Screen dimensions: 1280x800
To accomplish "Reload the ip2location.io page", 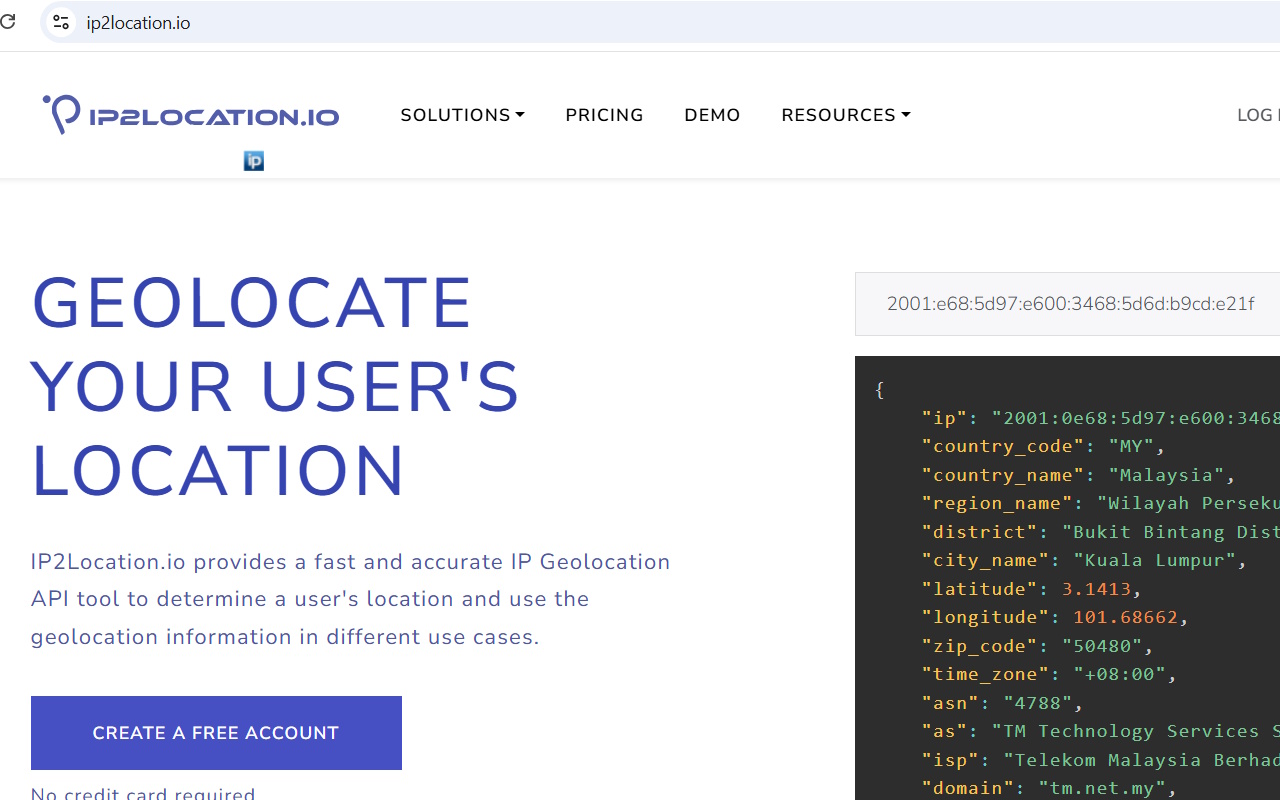I will click(9, 22).
